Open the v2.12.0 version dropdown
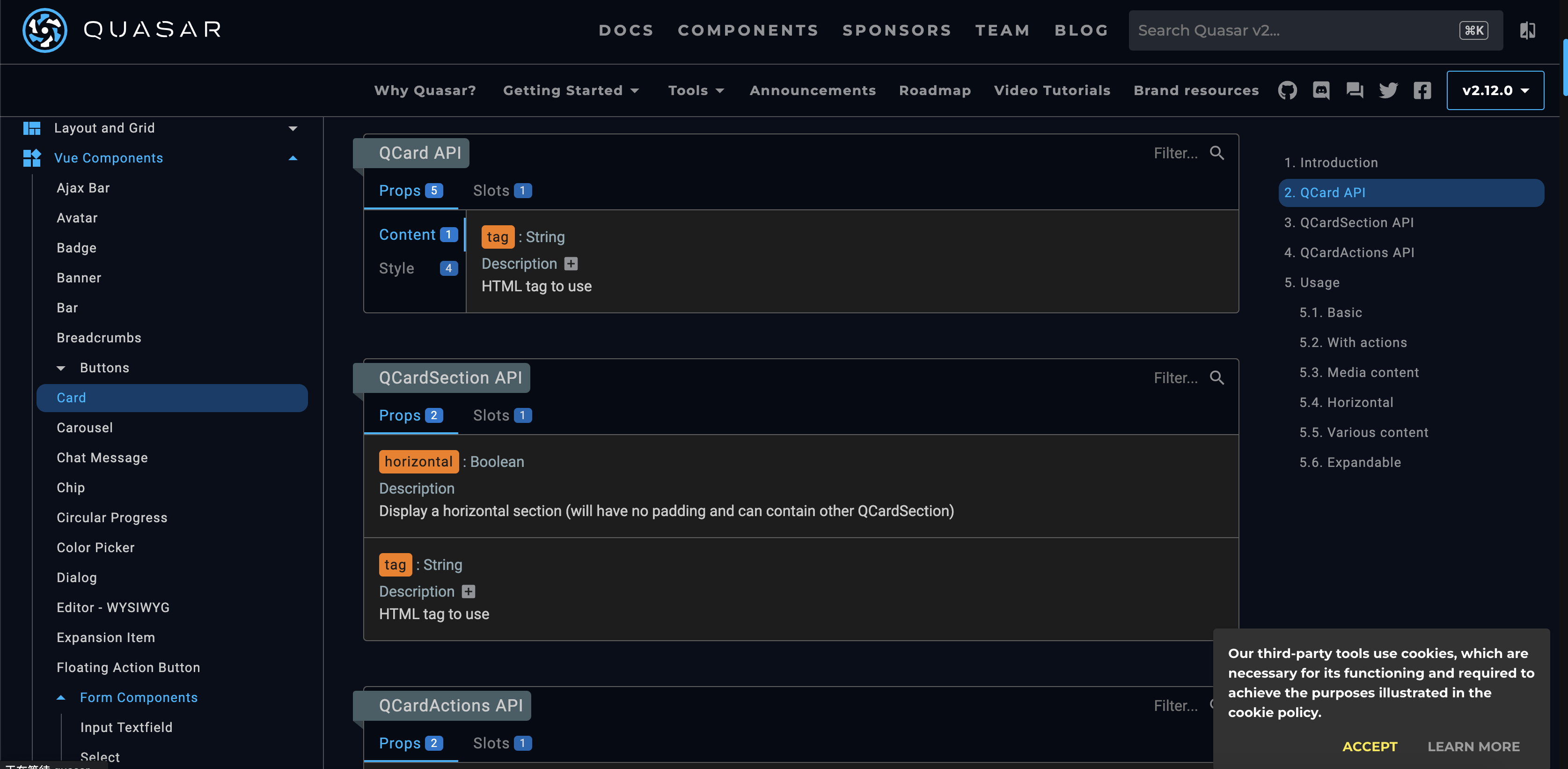The height and width of the screenshot is (769, 1568). pyautogui.click(x=1495, y=91)
